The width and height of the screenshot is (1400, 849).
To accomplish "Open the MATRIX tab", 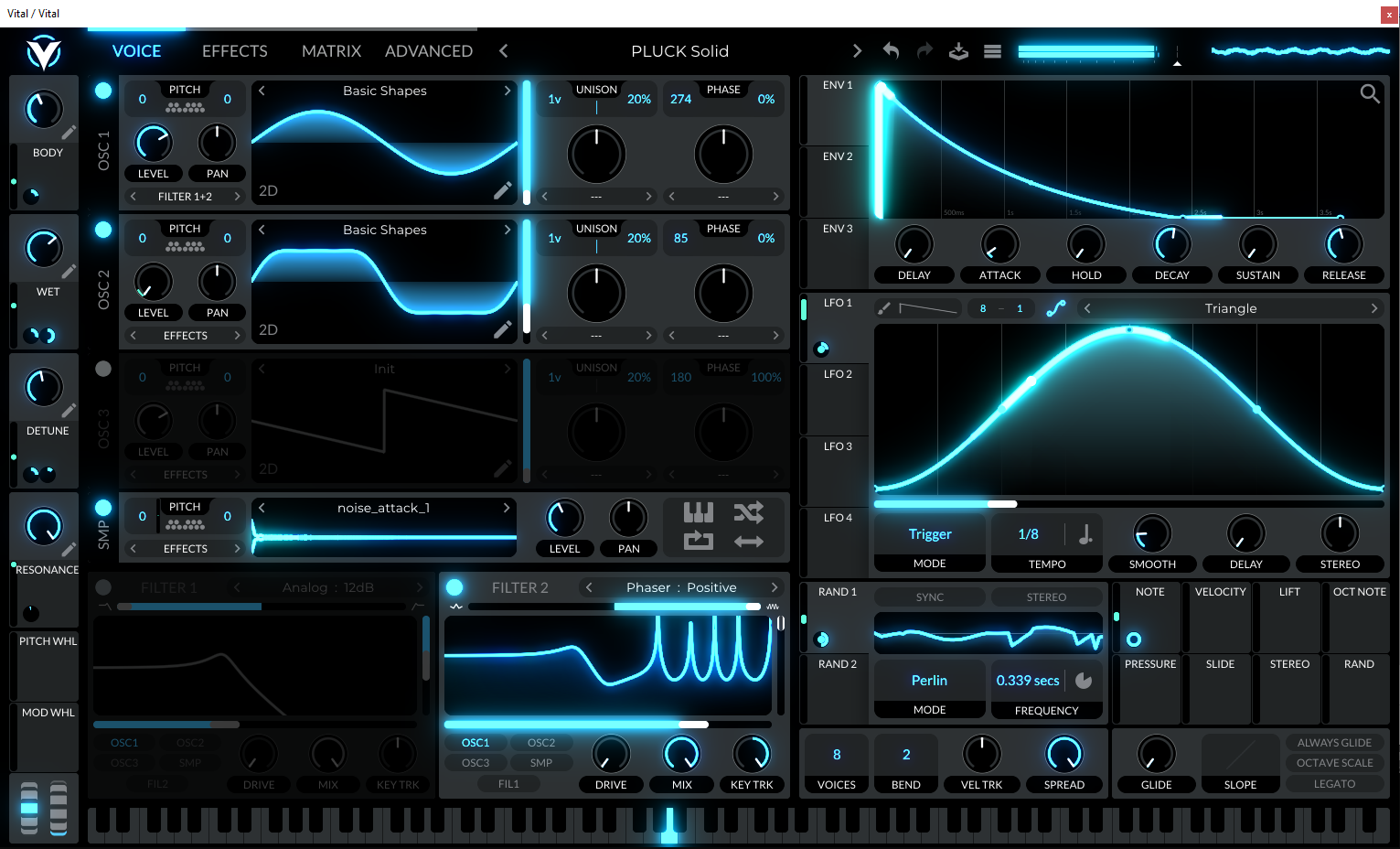I will [331, 51].
